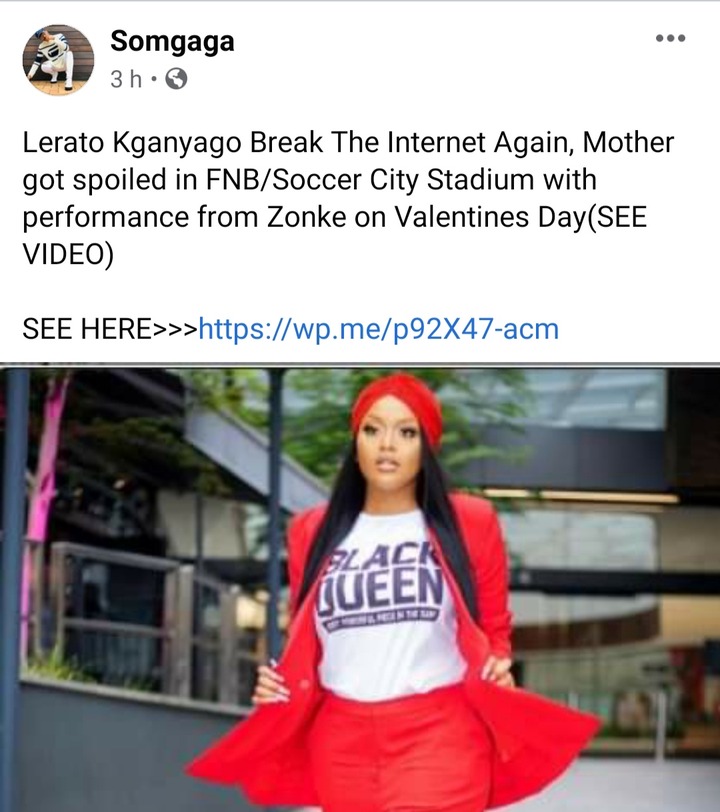720x812 pixels.
Task: Click the "VIDEO)" text in post
Action: (x=68, y=254)
